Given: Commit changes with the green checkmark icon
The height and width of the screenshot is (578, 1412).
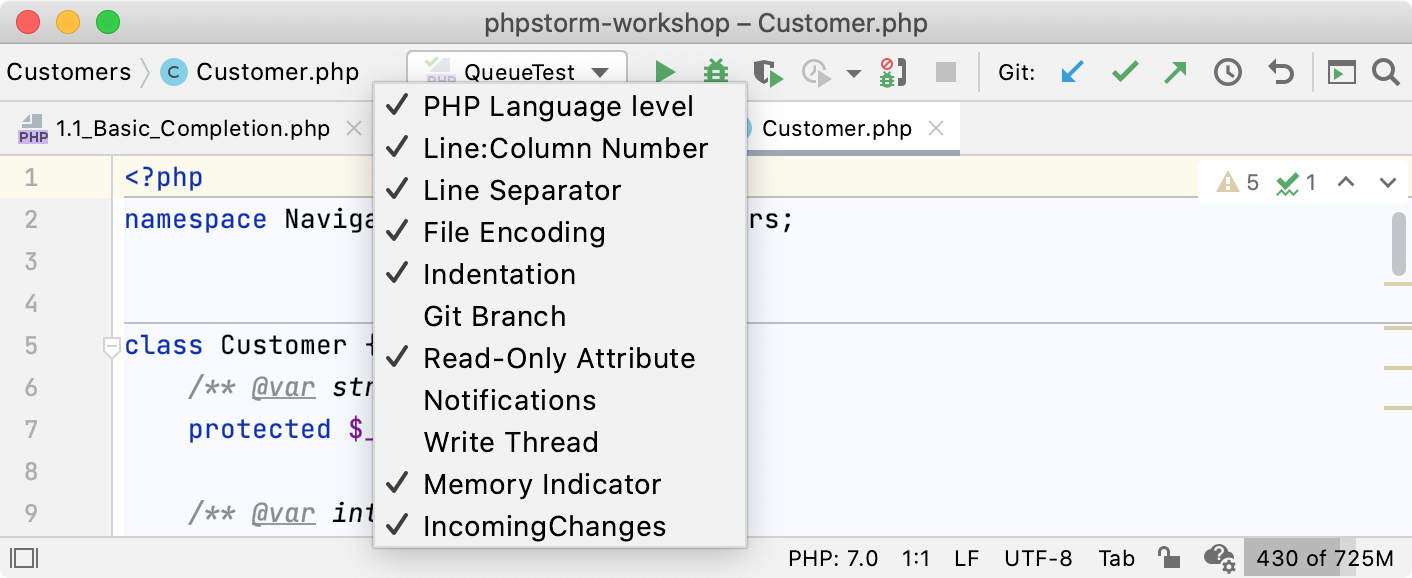Looking at the screenshot, I should tap(1125, 72).
